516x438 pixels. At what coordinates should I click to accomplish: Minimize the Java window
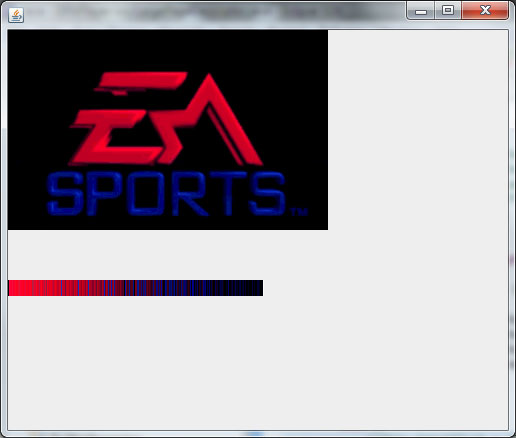[421, 11]
